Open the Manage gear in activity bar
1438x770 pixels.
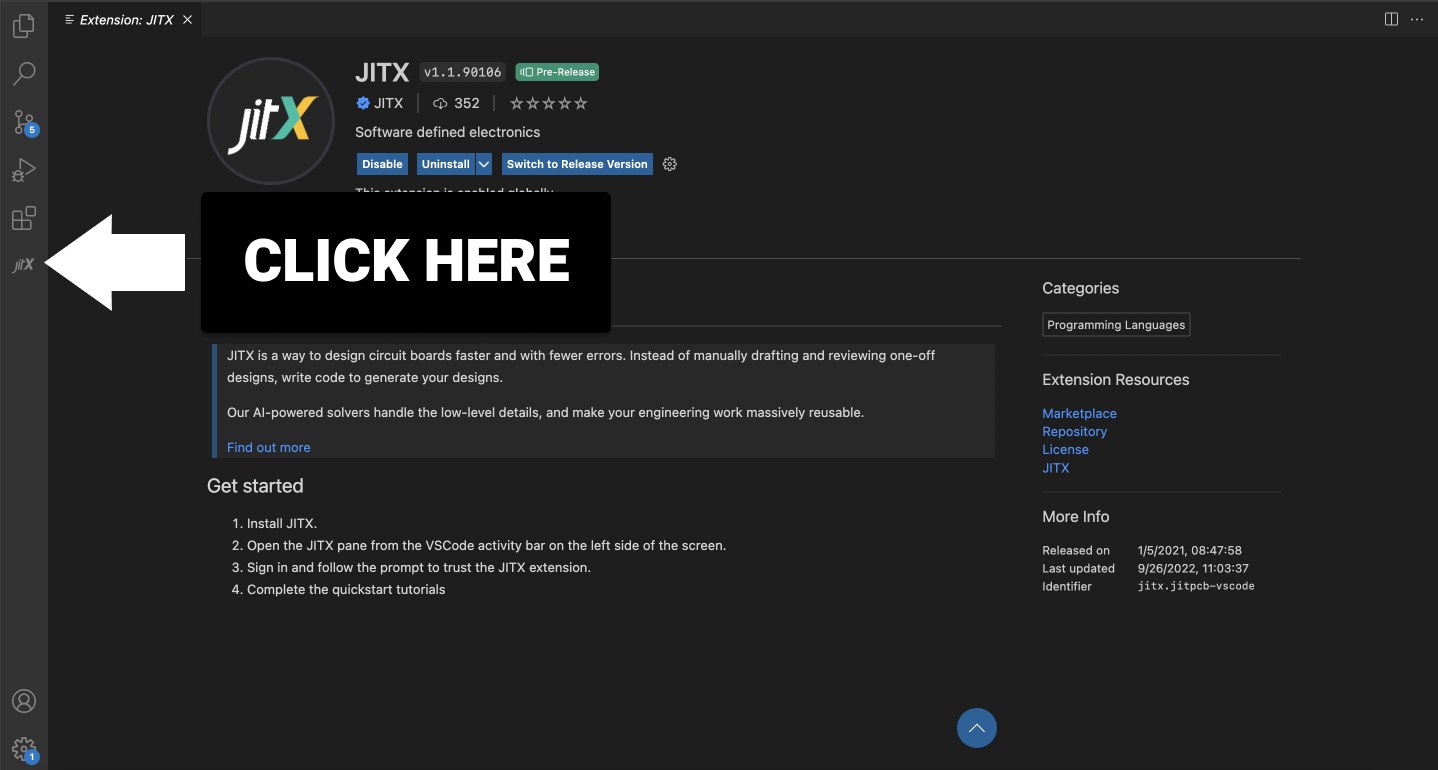(x=24, y=748)
